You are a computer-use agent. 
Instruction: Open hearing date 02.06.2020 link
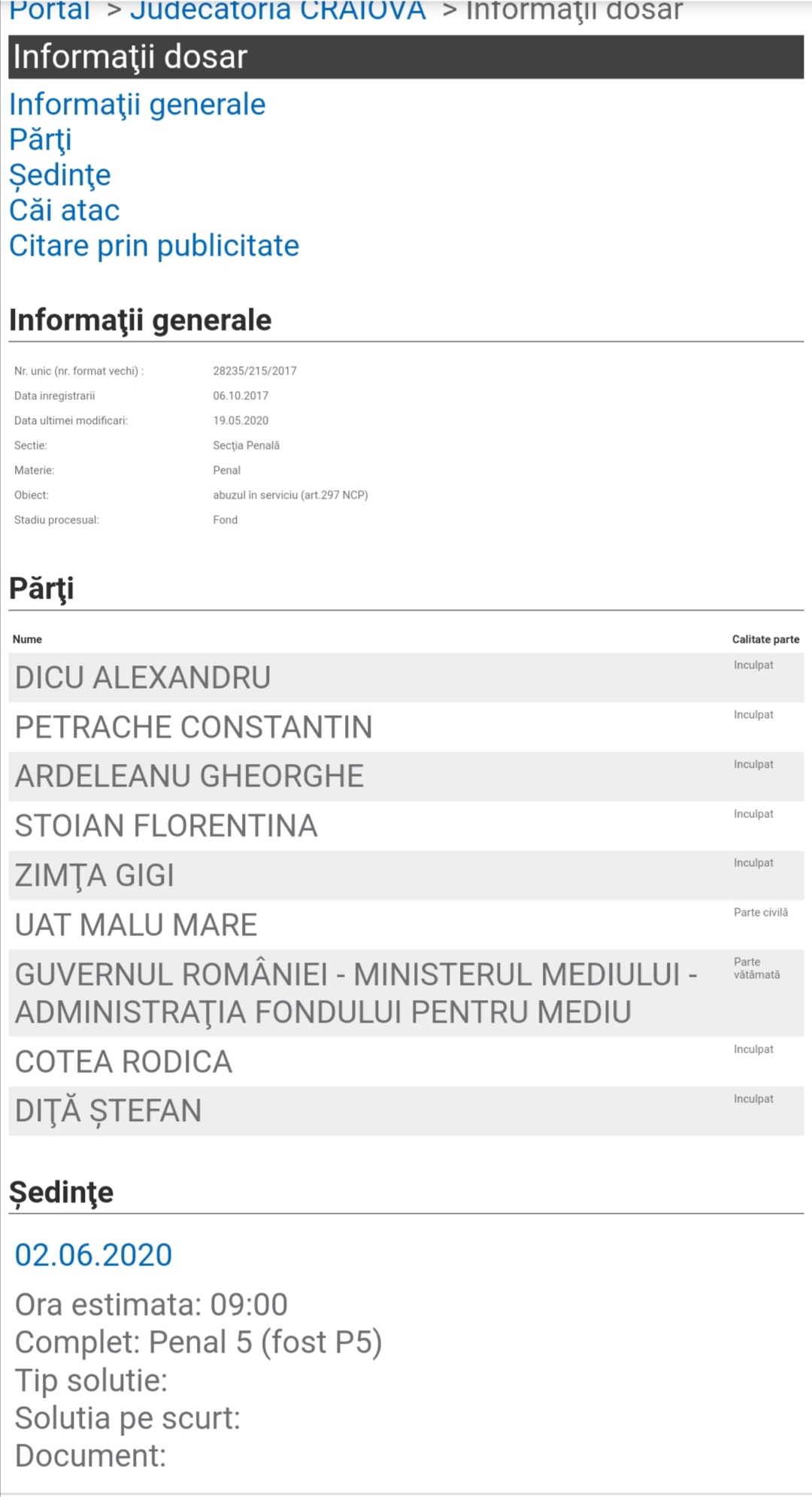pos(94,1255)
